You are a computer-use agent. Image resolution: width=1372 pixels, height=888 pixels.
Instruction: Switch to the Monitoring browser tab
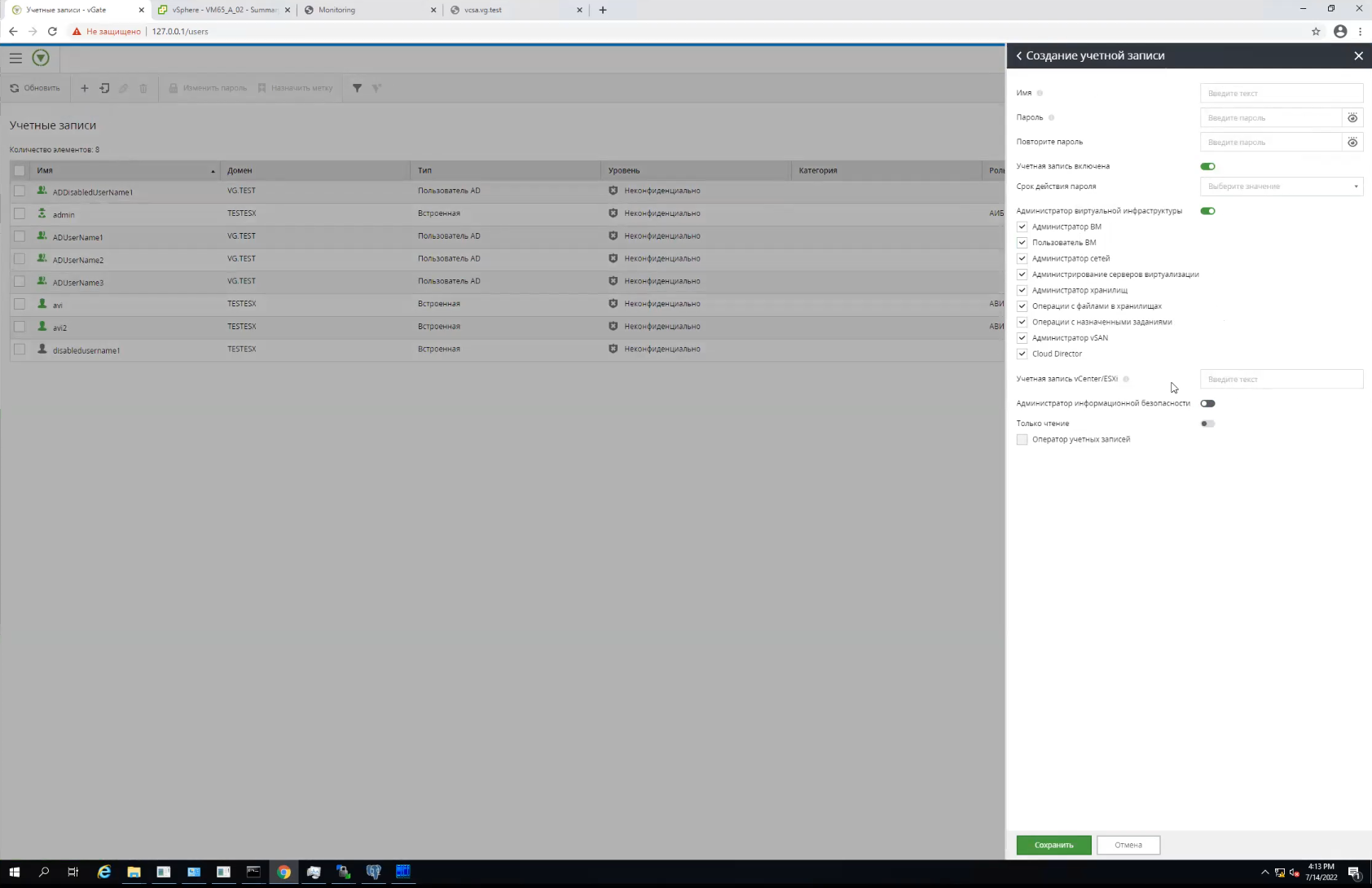(370, 10)
